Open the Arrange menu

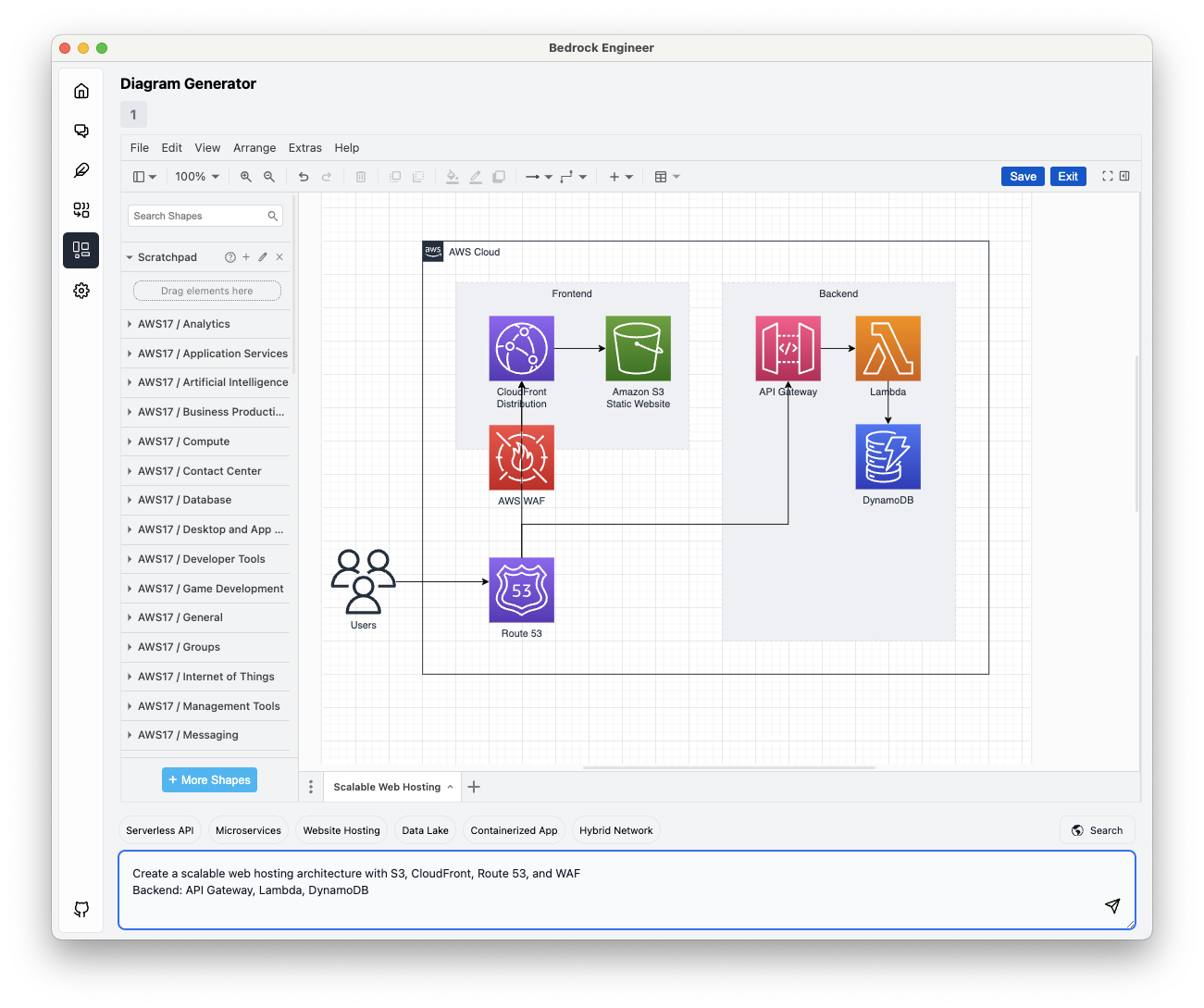click(x=254, y=148)
